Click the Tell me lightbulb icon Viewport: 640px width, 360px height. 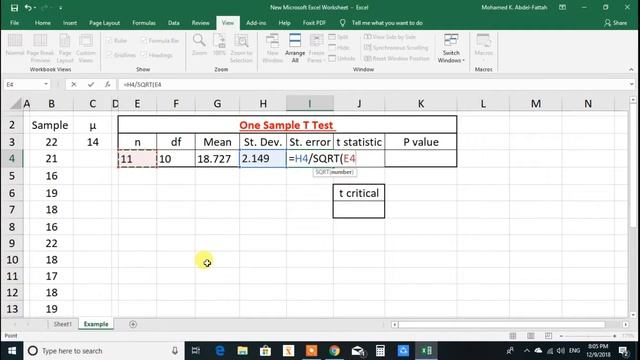pyautogui.click(x=342, y=23)
